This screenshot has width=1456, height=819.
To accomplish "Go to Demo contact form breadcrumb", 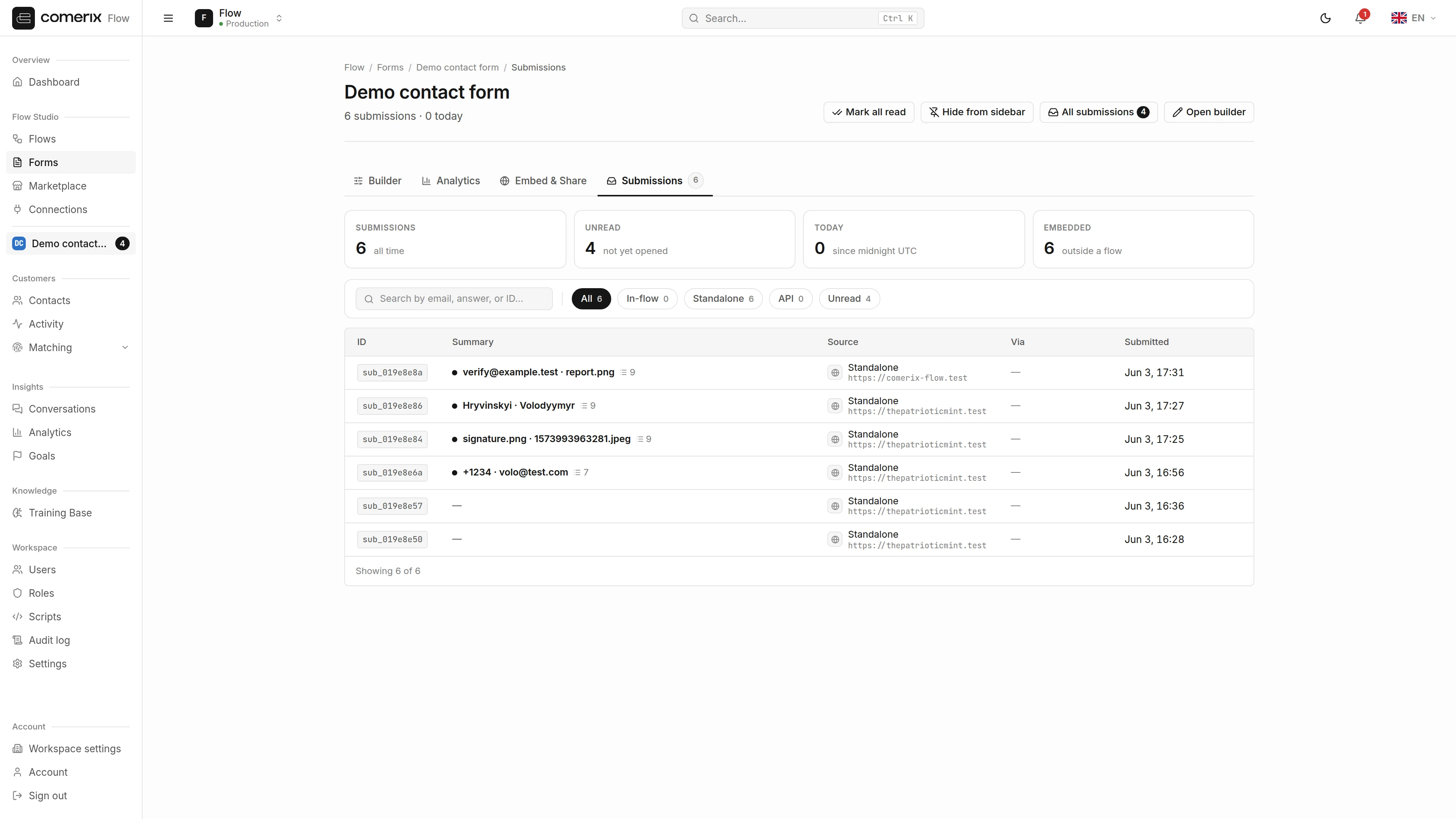I will (x=457, y=68).
